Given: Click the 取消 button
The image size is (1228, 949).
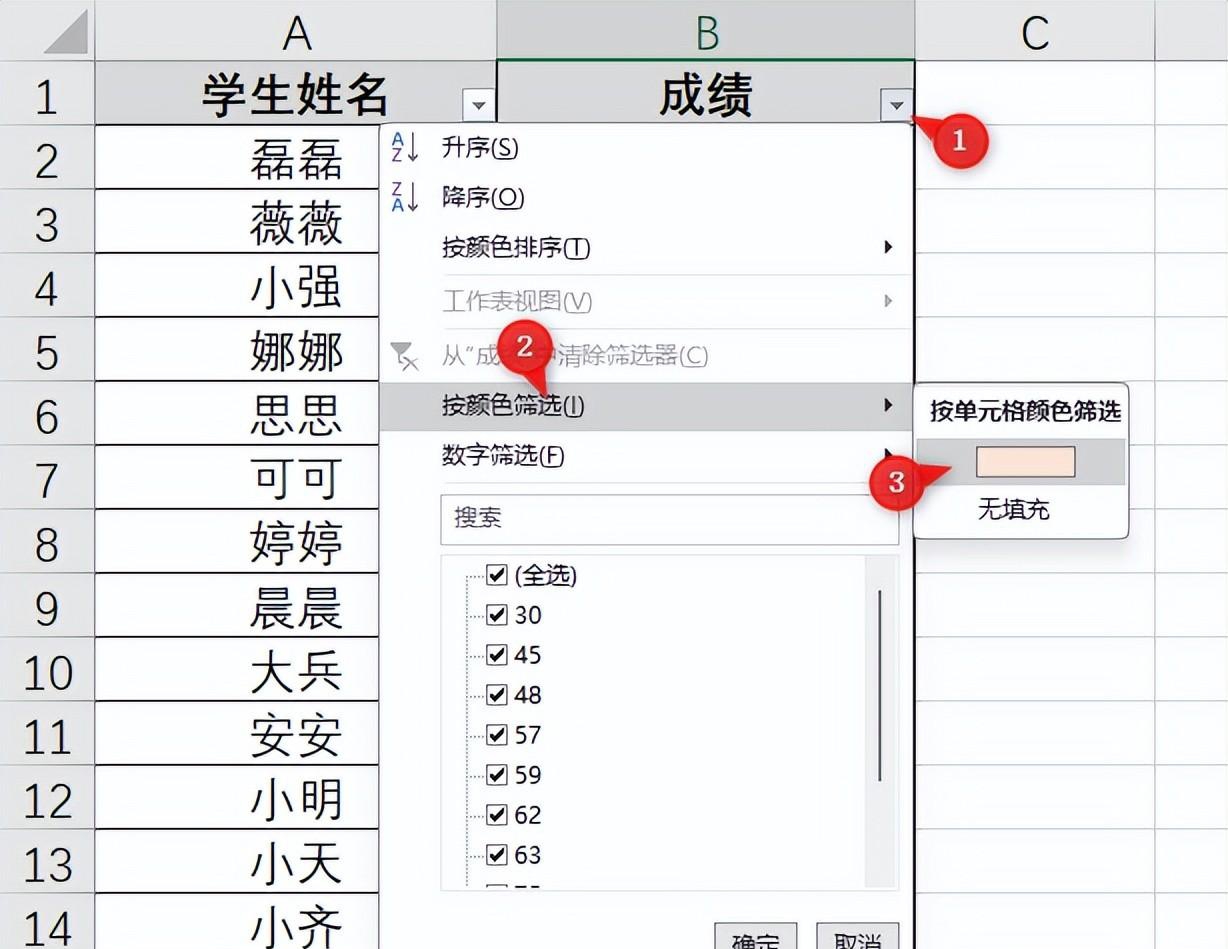Looking at the screenshot, I should tap(857, 938).
